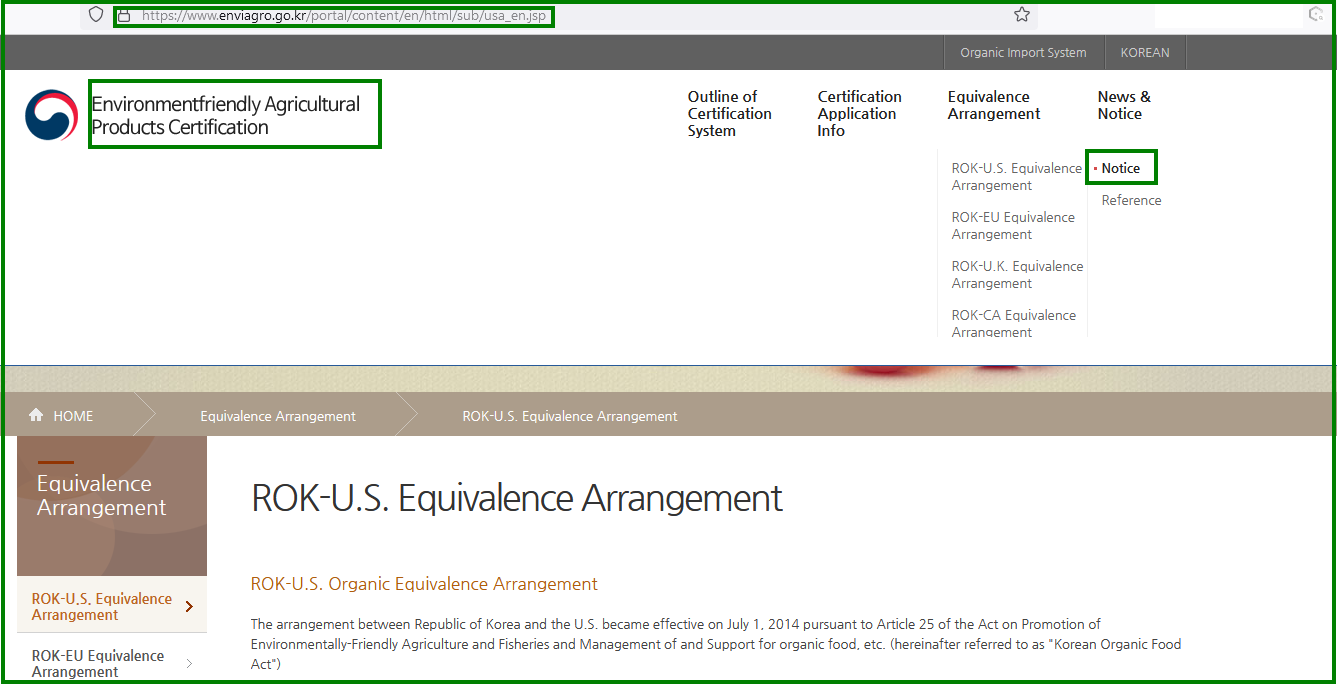This screenshot has width=1337, height=684.
Task: Open the News & Notice menu
Action: [x=1124, y=105]
